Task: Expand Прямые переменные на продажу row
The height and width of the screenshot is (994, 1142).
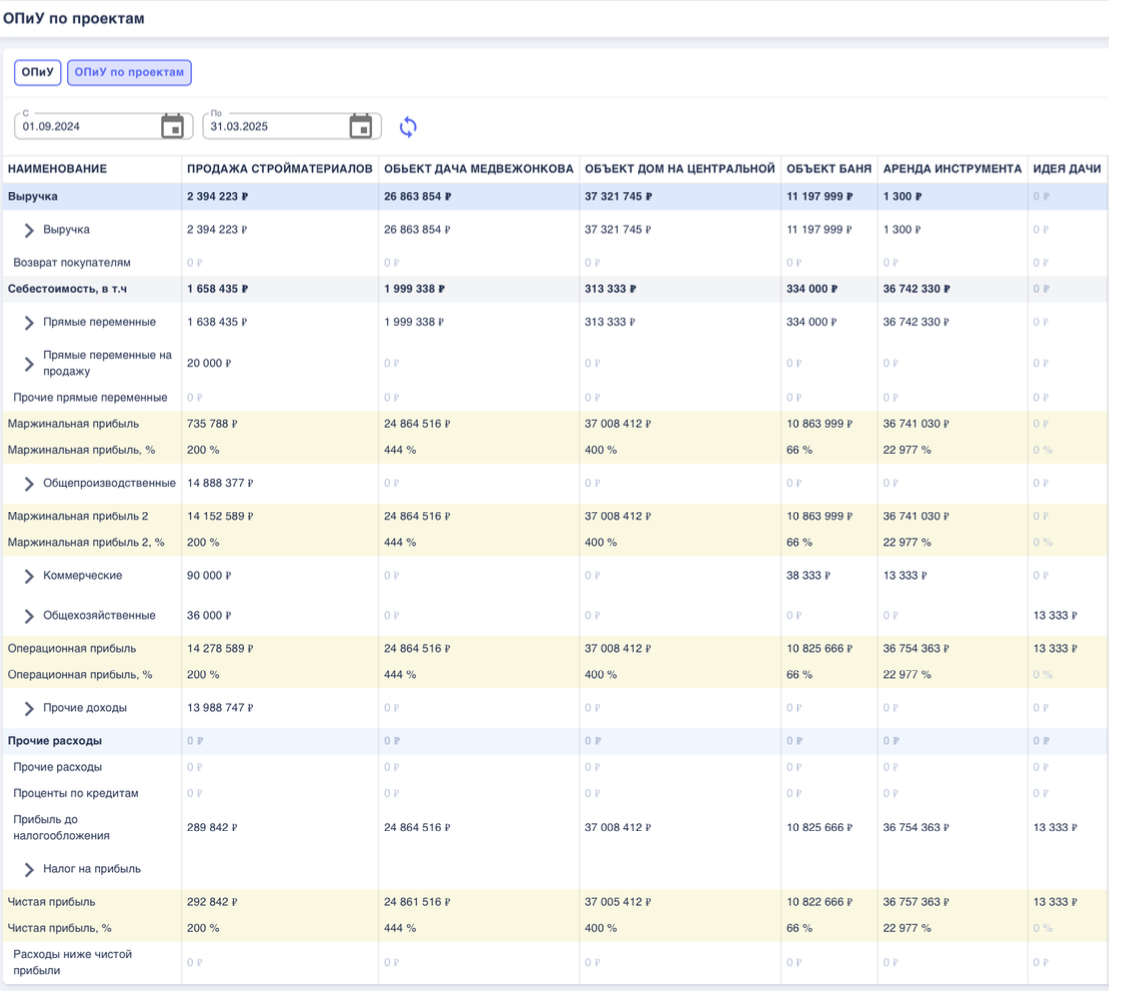Action: click(x=29, y=364)
